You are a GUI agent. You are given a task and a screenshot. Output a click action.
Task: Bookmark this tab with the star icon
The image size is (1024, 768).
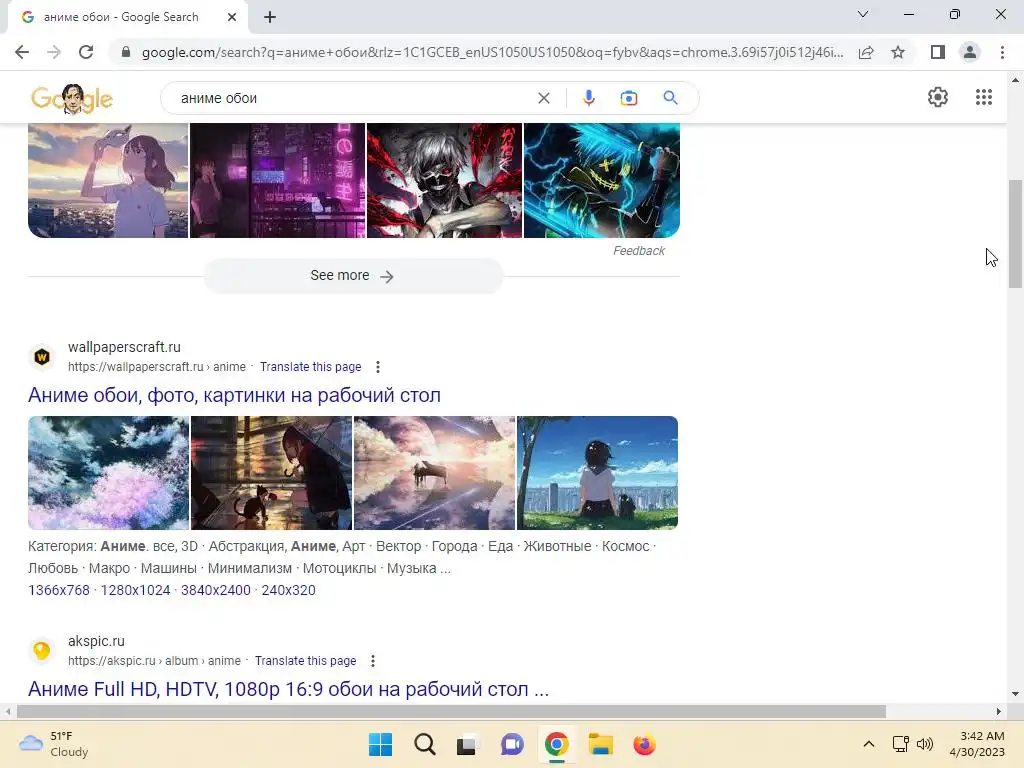(898, 52)
